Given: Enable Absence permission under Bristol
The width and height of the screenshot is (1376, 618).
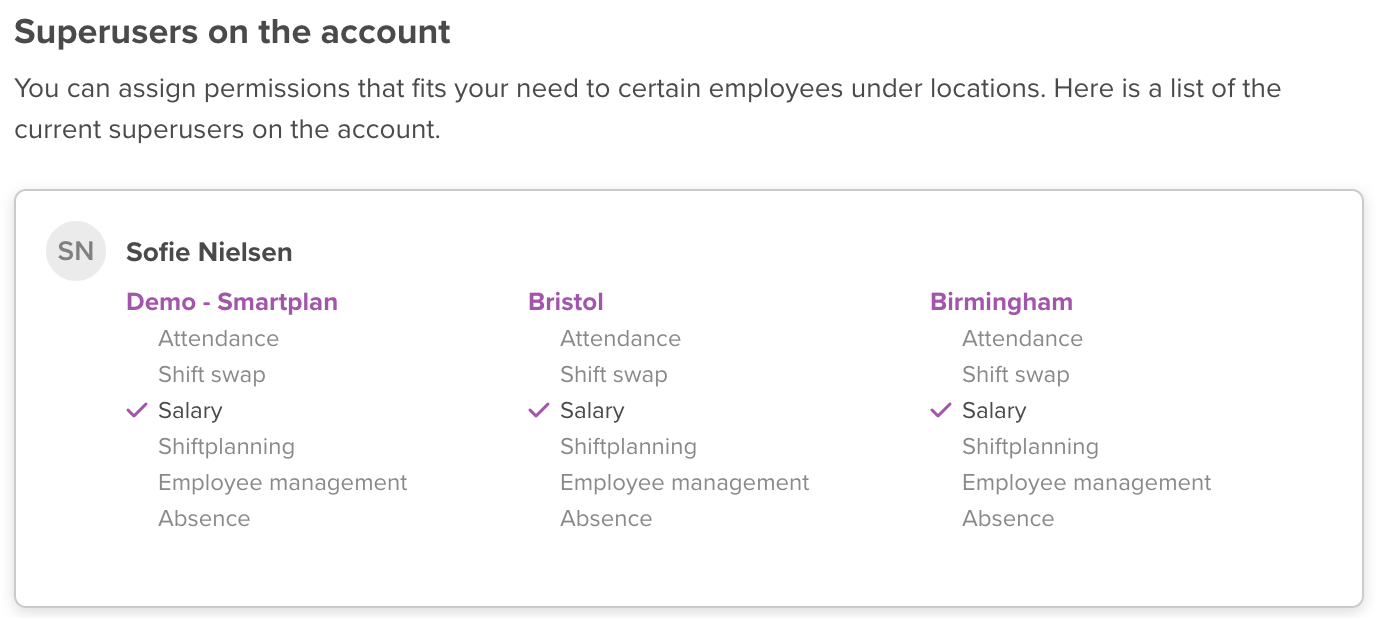Looking at the screenshot, I should tap(606, 519).
